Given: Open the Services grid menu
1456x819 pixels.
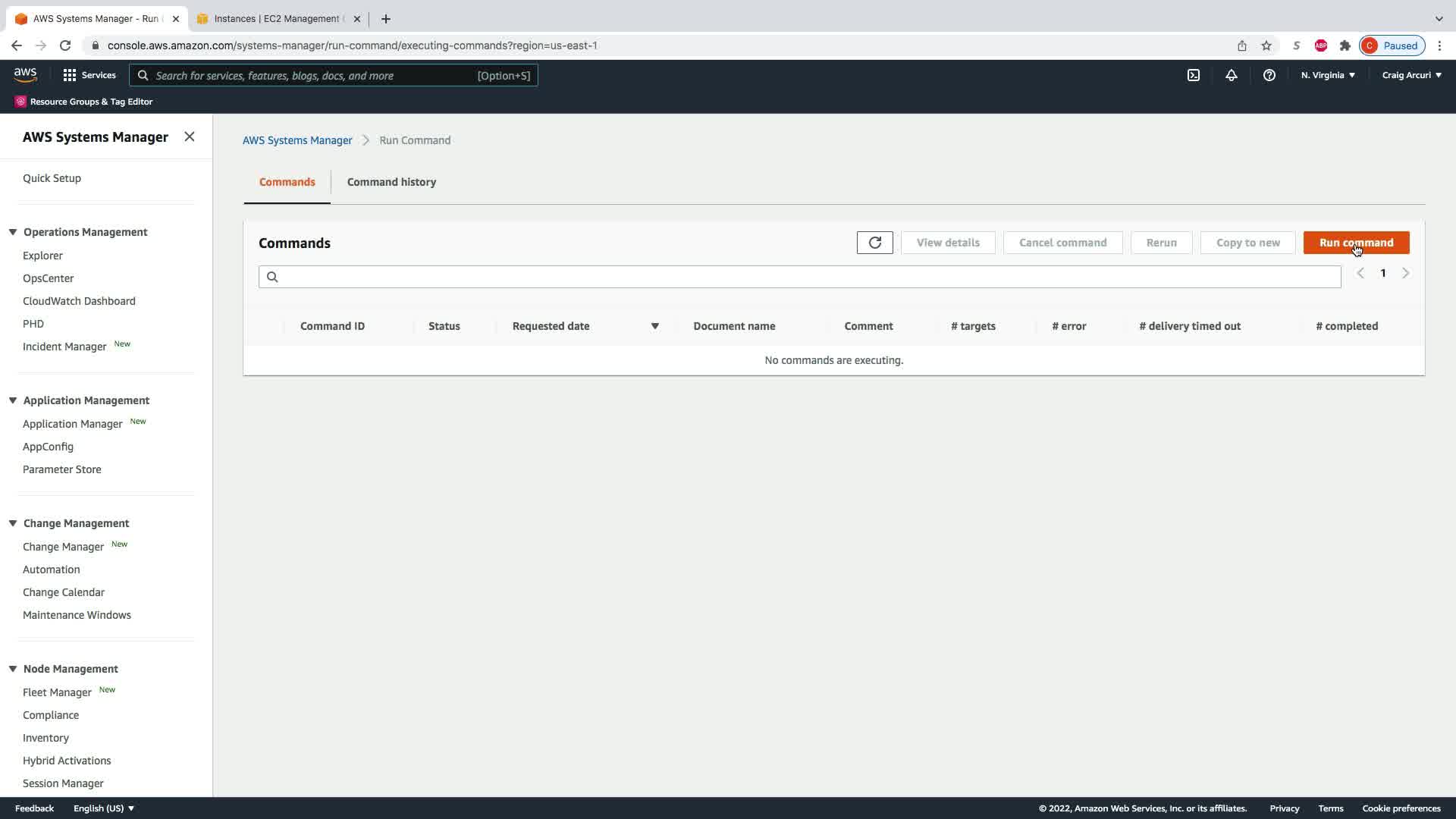Looking at the screenshot, I should coord(89,75).
